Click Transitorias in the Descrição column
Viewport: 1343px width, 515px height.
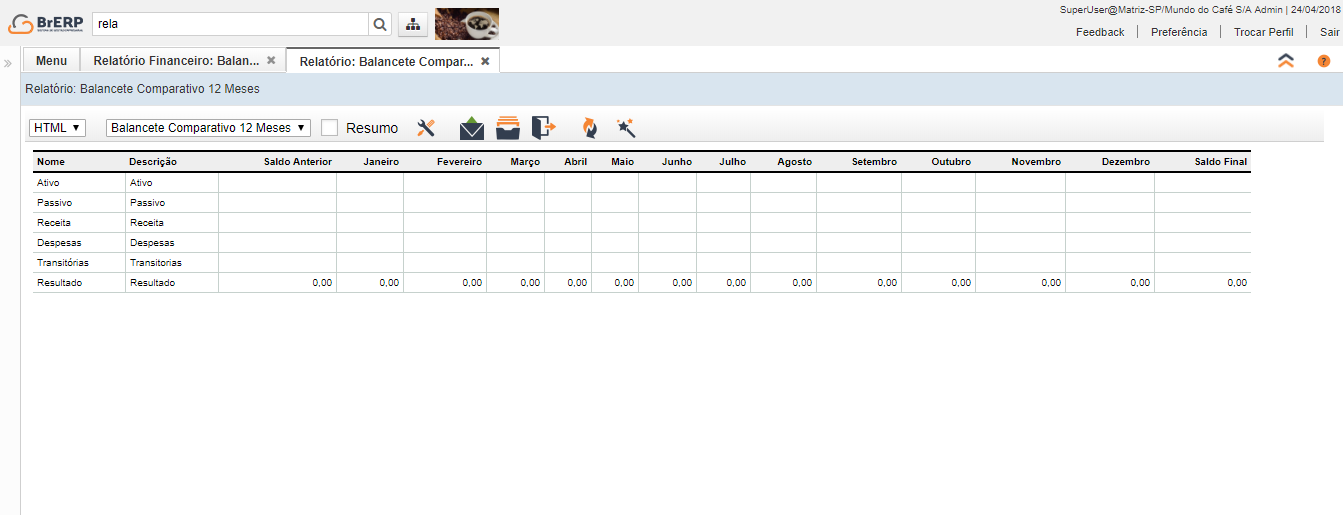pyautogui.click(x=156, y=263)
